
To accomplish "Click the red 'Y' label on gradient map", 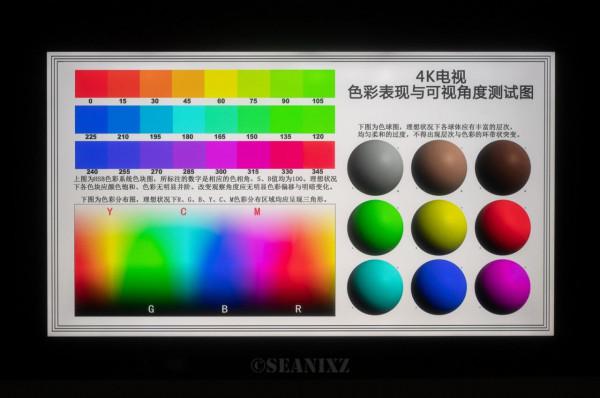I will [x=110, y=212].
